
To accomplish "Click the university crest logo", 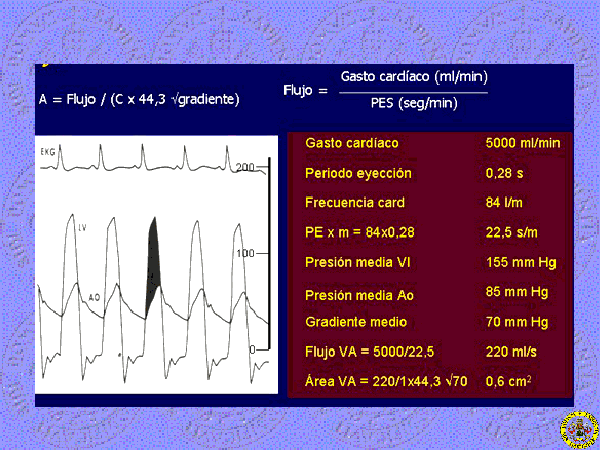I will tap(579, 430).
